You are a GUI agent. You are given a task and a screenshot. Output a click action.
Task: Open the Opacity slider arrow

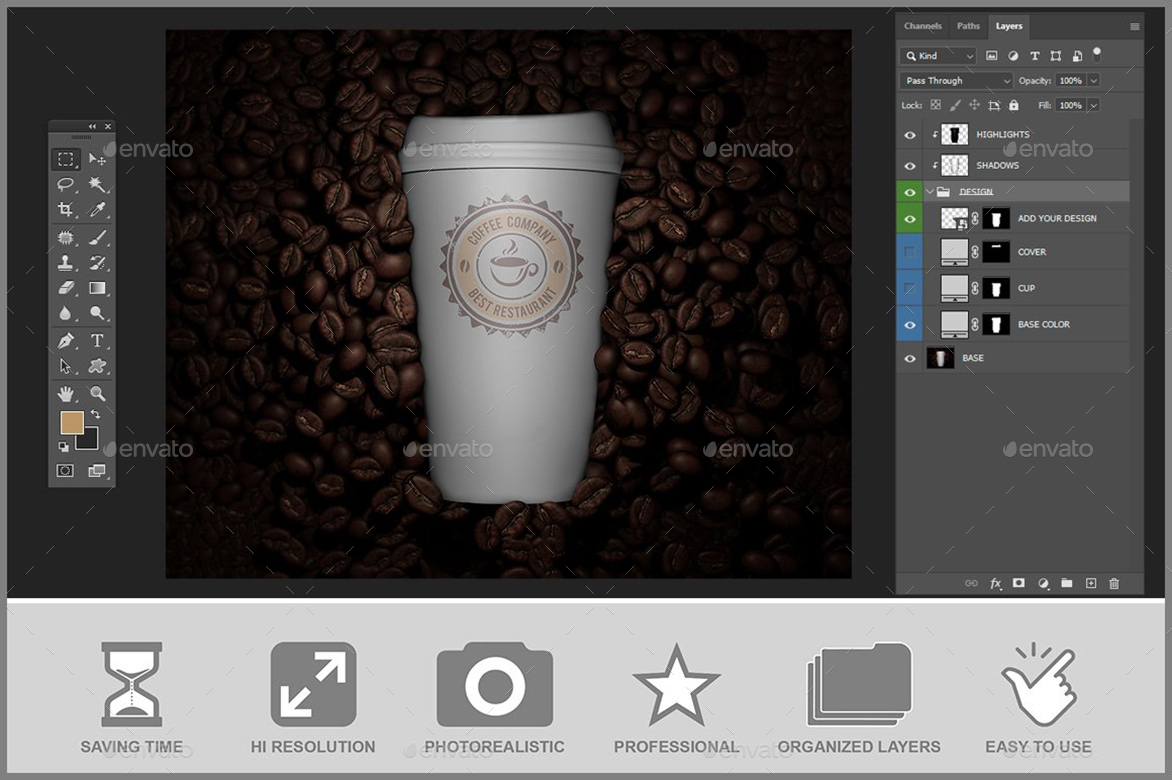[1094, 81]
